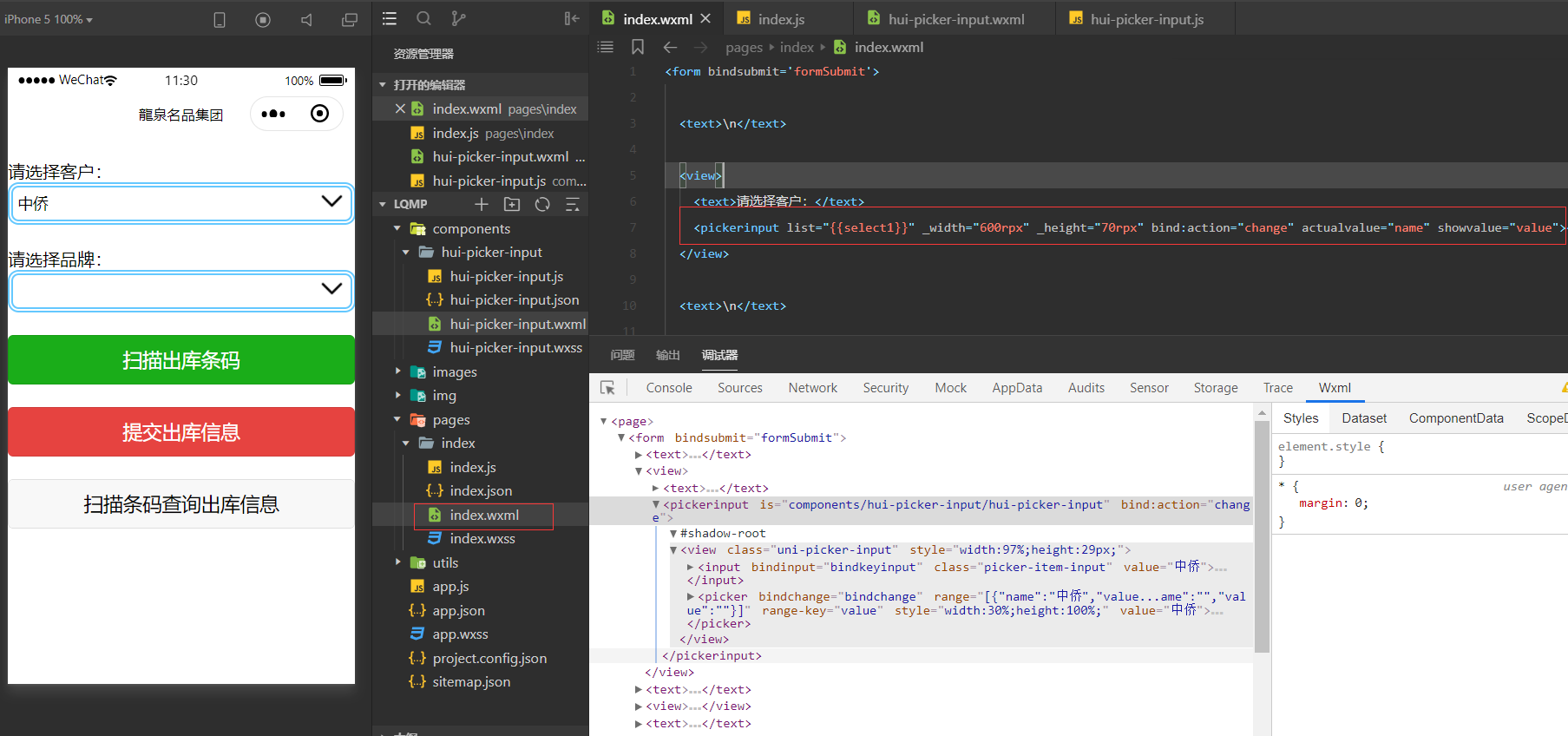
Task: Open the search panel icon
Action: click(423, 18)
